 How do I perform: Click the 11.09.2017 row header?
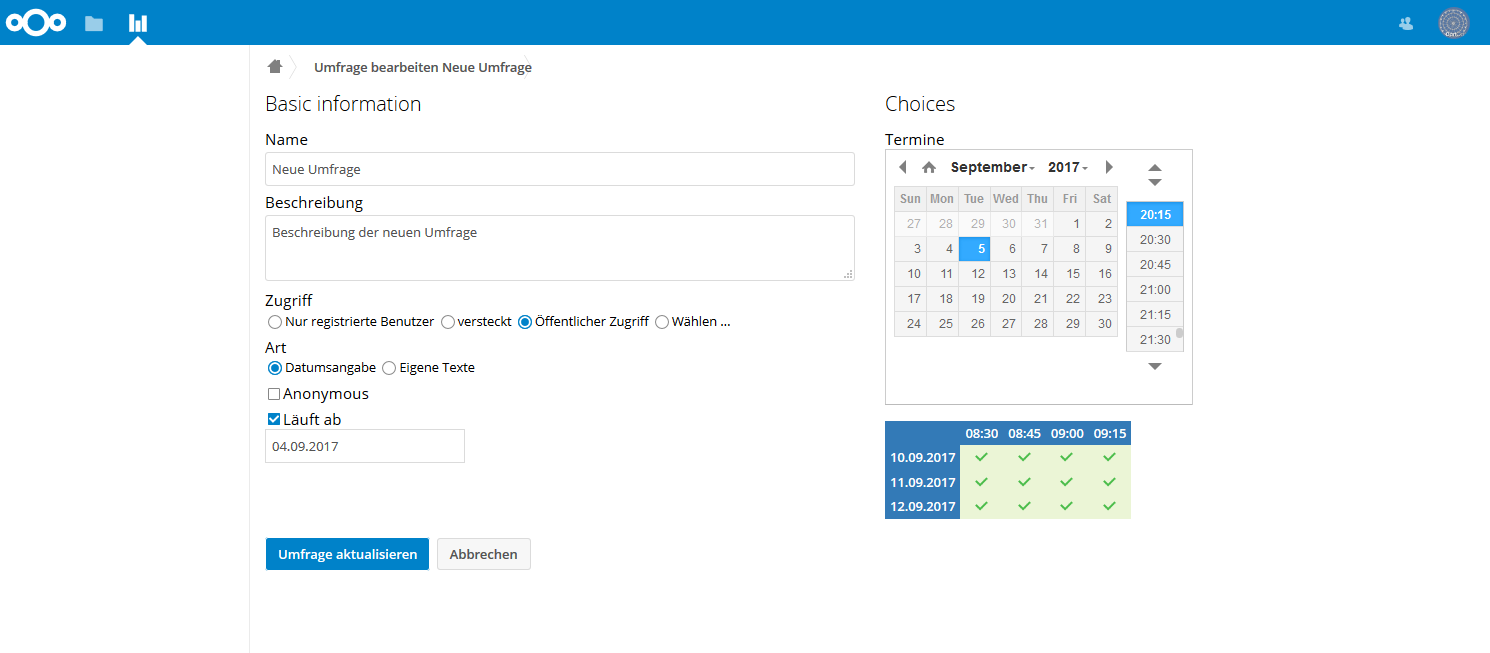[923, 482]
